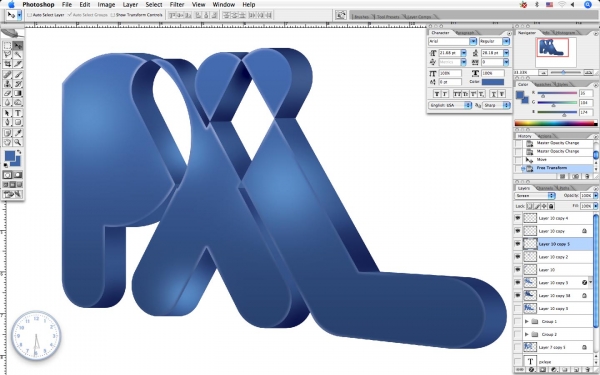Select the Dodge tool

point(18,102)
